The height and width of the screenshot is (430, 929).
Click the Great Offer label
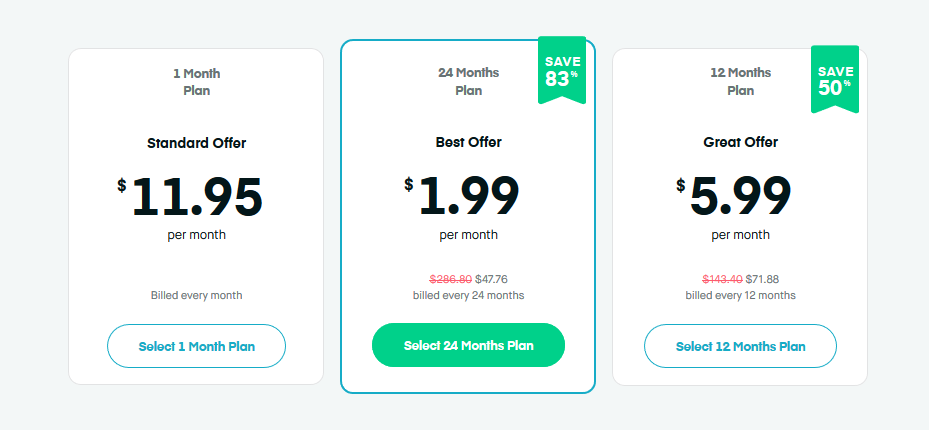[x=740, y=142]
